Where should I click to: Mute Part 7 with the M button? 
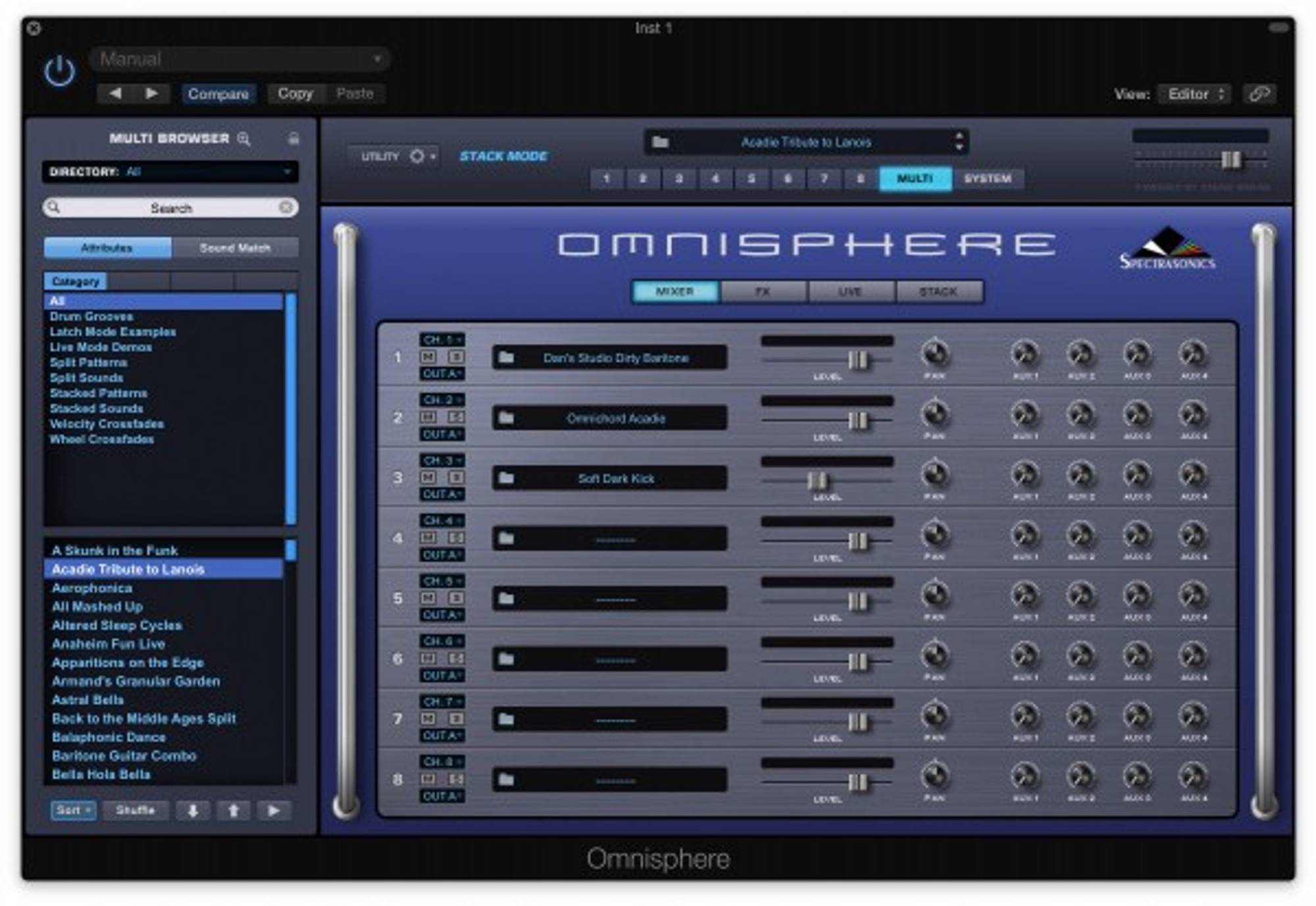(x=428, y=718)
